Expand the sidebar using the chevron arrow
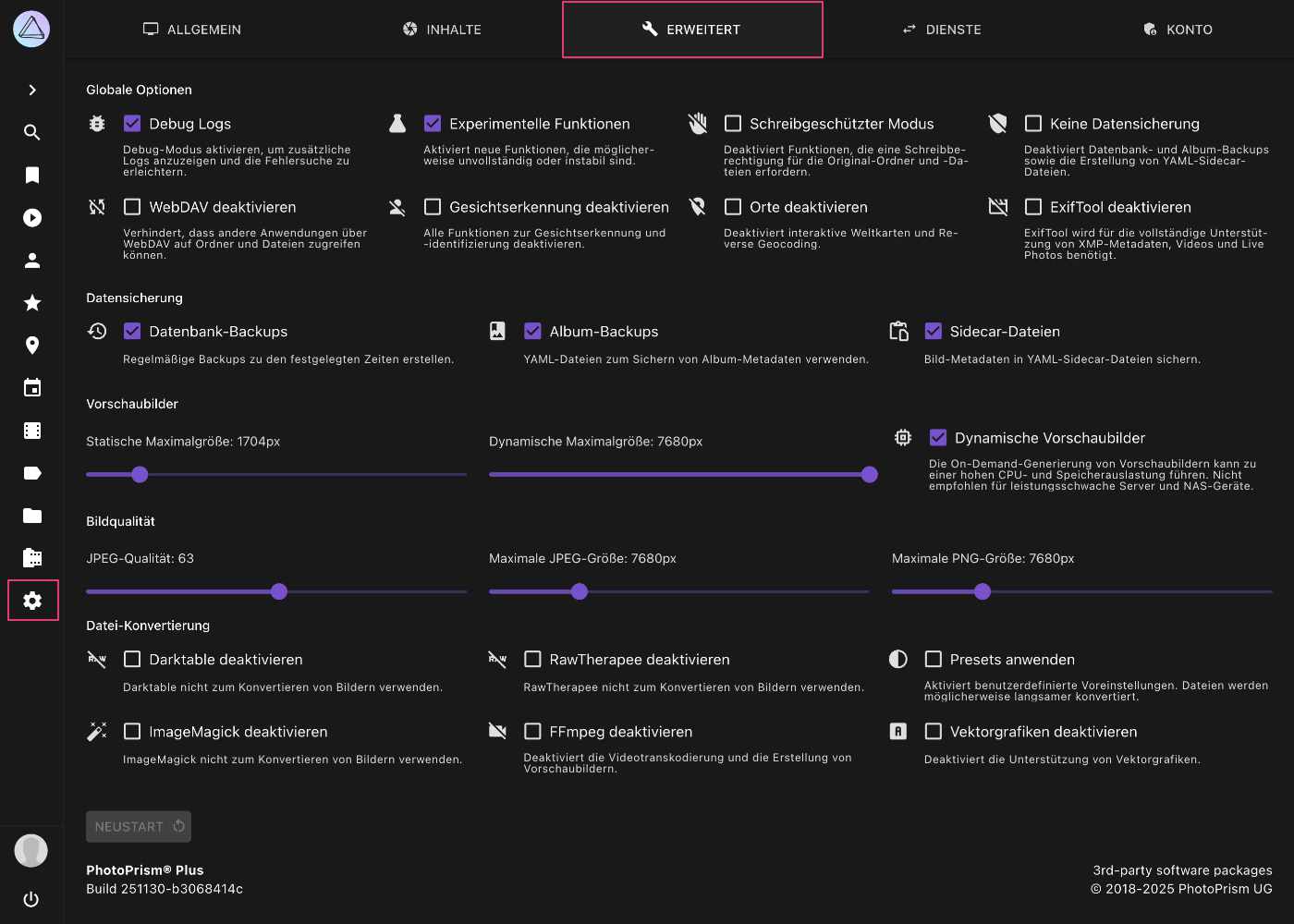 tap(31, 90)
